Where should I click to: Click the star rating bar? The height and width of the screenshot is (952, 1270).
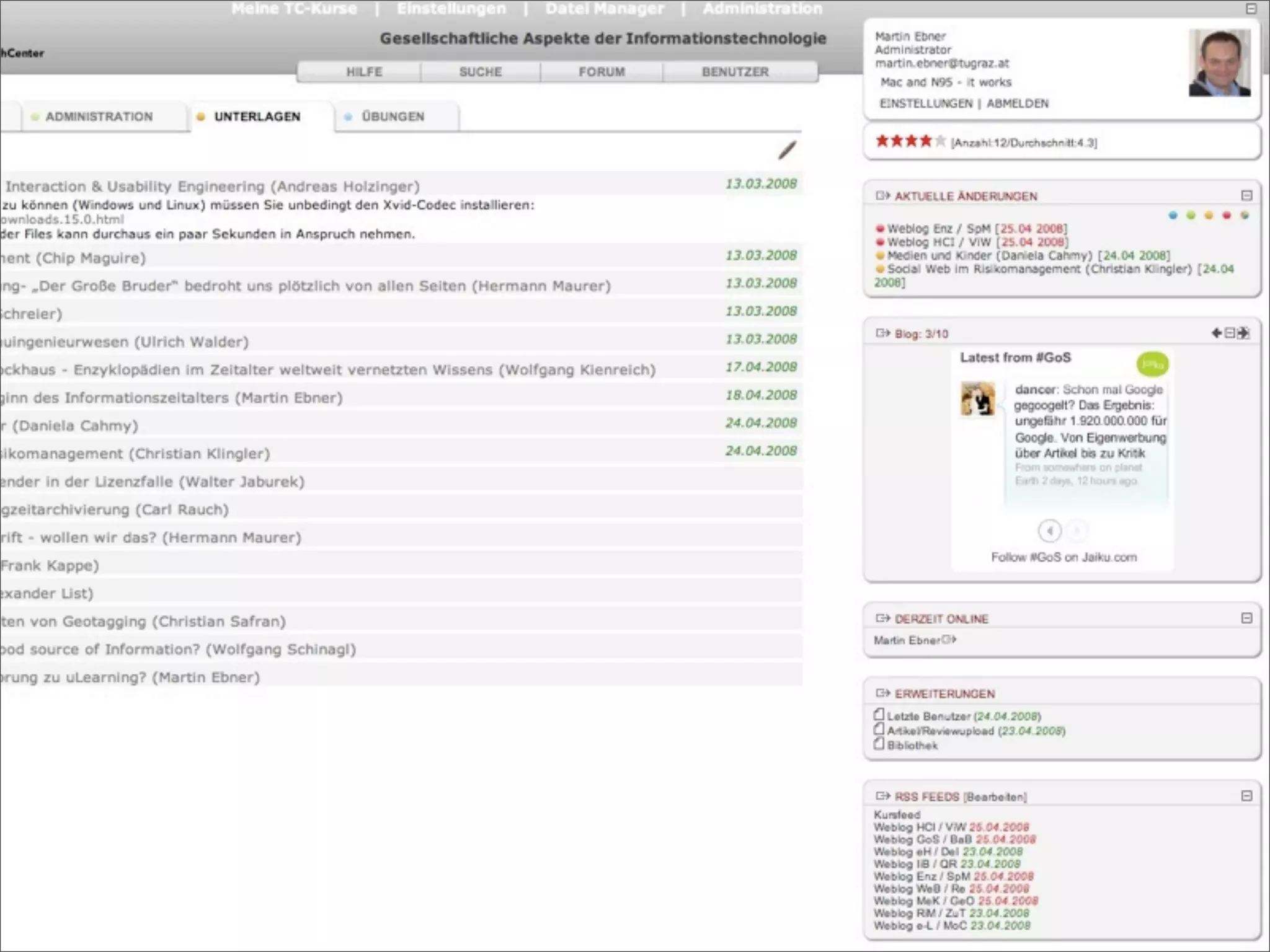(x=910, y=142)
